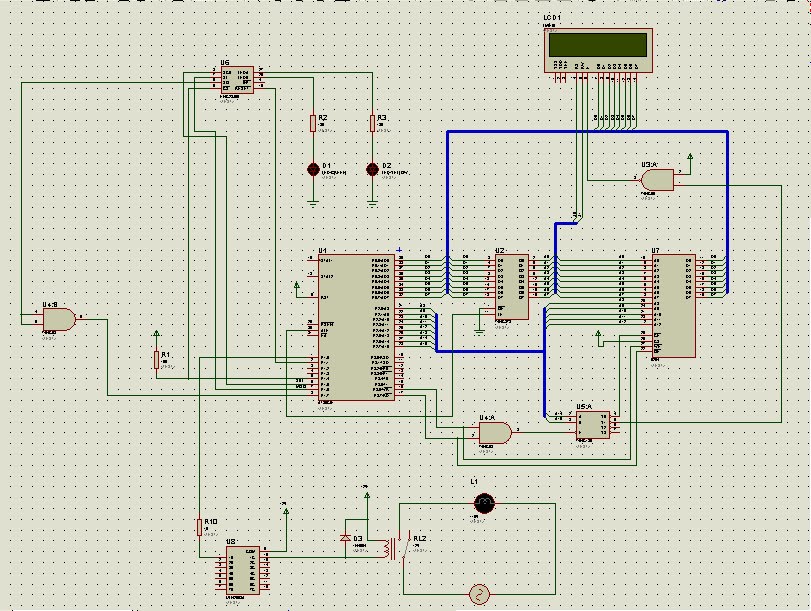Click the U4:A gate near the relay circuit
This screenshot has height=611, width=811.
[x=495, y=432]
